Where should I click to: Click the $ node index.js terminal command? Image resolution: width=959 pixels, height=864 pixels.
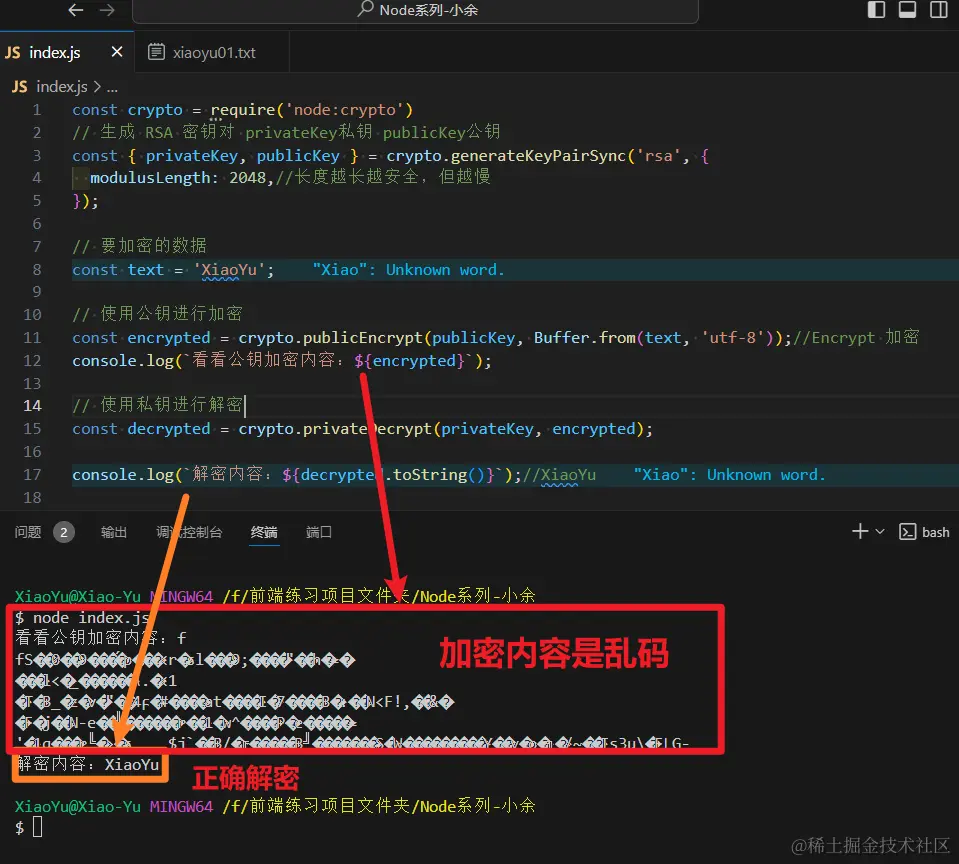pos(81,618)
